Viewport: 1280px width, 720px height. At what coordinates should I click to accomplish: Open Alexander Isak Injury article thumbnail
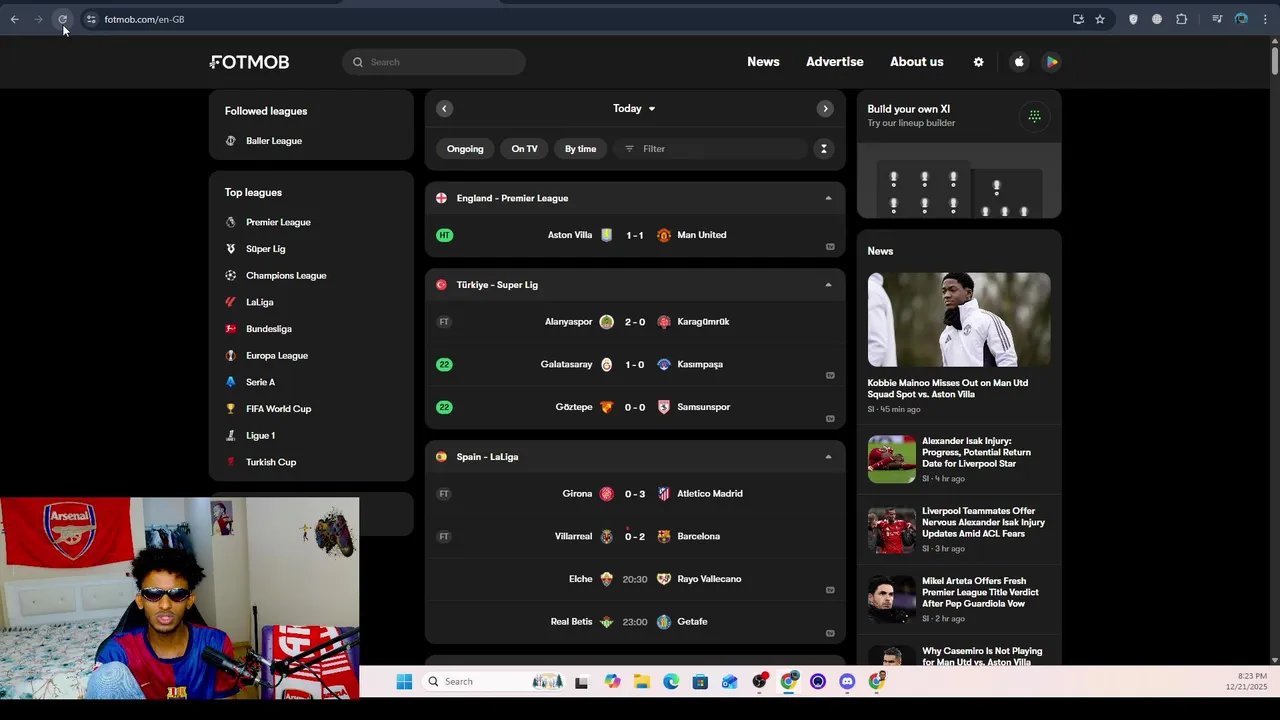coord(891,459)
